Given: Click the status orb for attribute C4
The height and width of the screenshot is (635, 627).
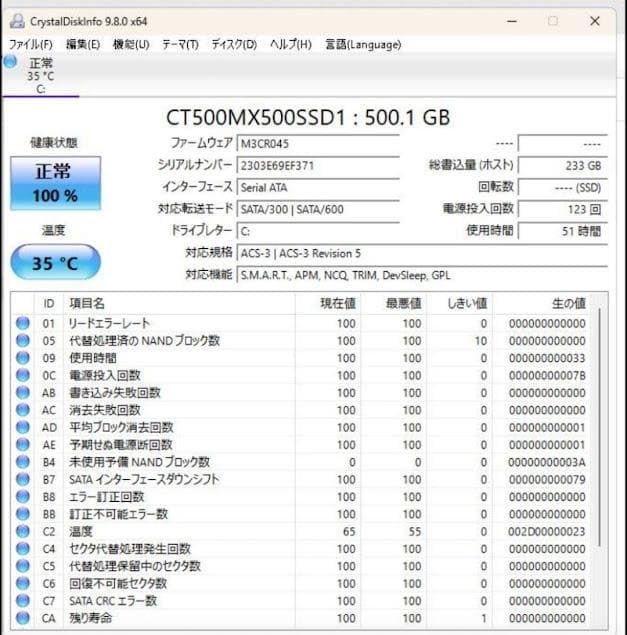Looking at the screenshot, I should tap(23, 549).
